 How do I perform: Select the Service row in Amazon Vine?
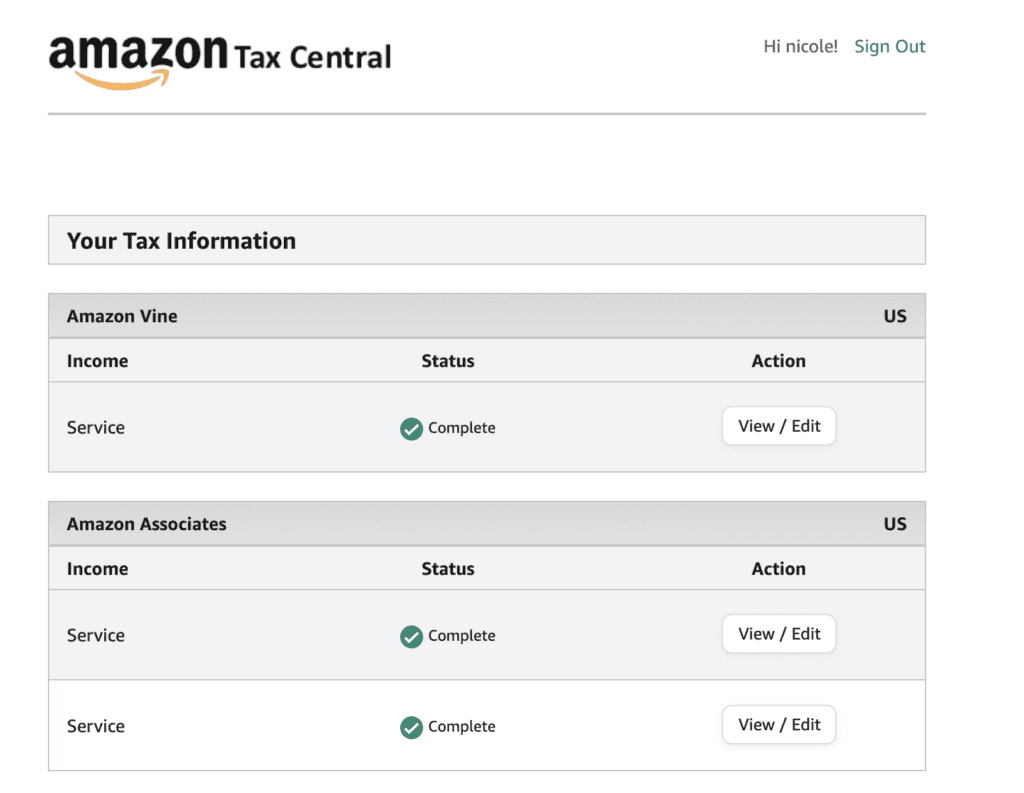coord(95,427)
